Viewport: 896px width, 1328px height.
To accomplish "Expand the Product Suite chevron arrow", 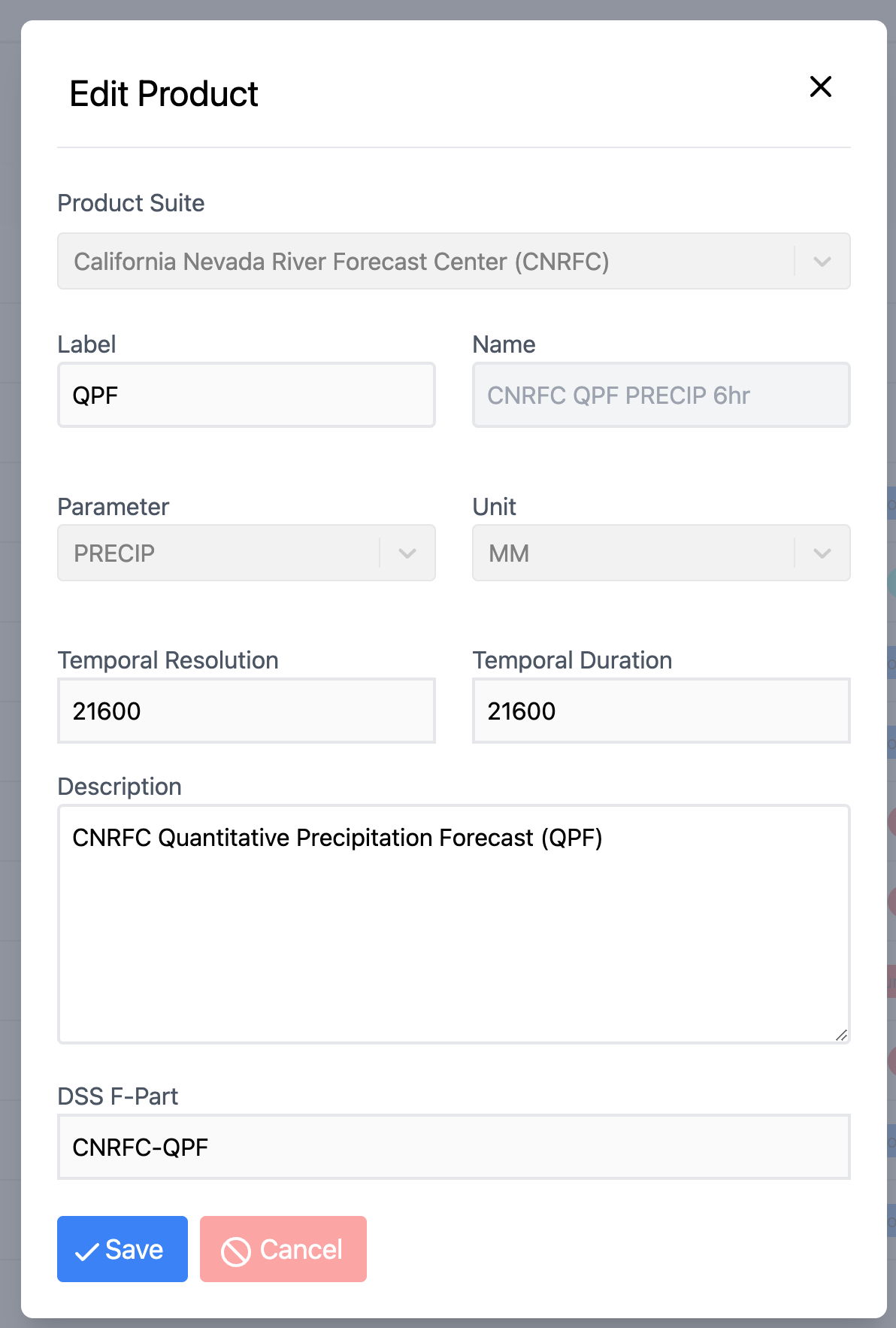I will tap(822, 262).
